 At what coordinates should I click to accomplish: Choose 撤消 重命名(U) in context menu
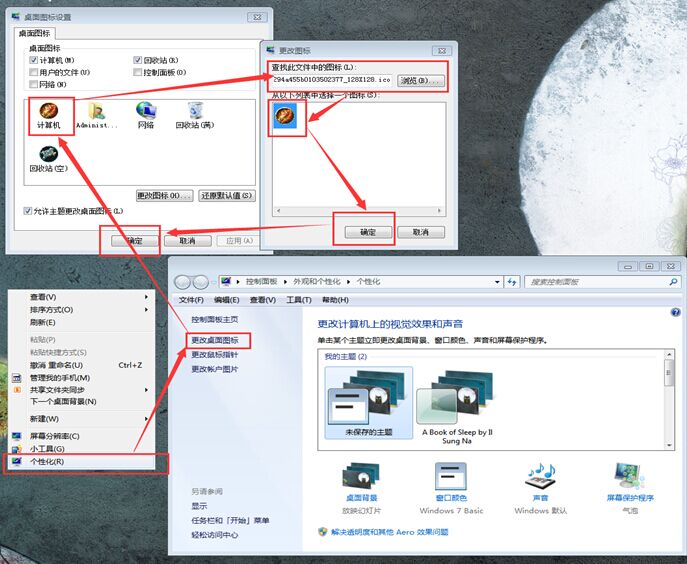point(81,365)
